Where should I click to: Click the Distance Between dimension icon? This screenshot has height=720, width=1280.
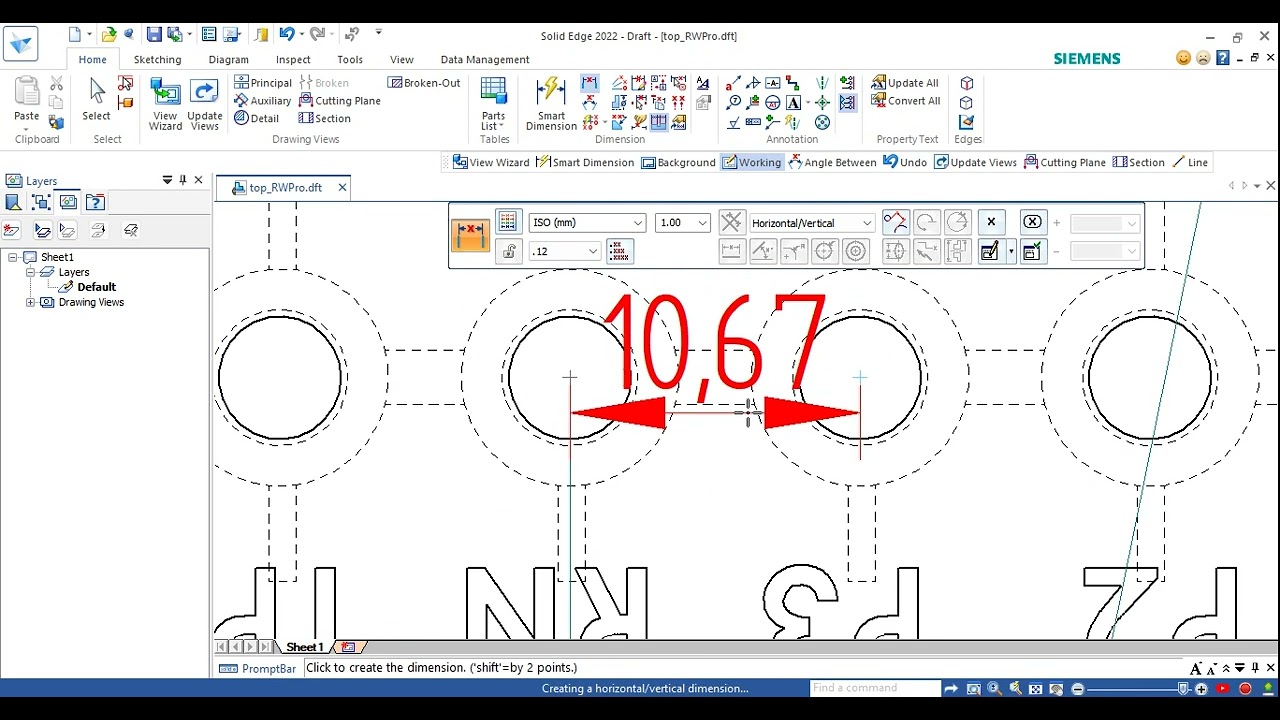pyautogui.click(x=590, y=83)
